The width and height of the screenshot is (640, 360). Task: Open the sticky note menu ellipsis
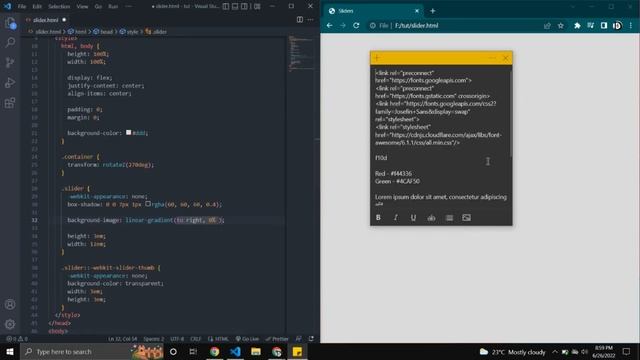coord(492,58)
